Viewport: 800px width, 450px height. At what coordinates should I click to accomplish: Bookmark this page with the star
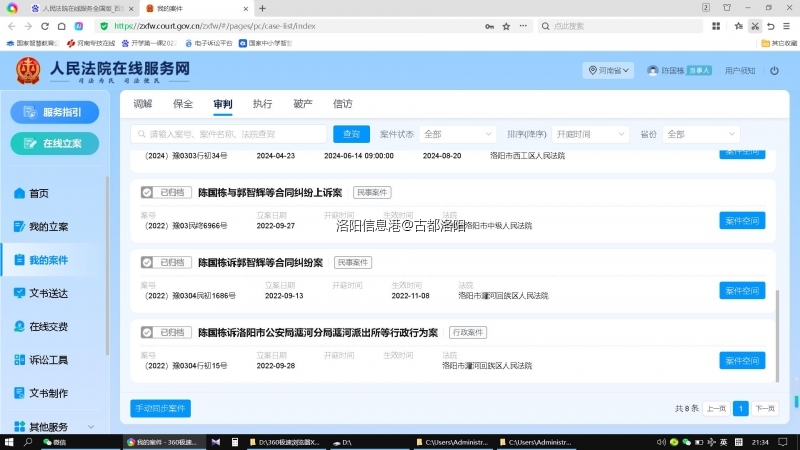[x=506, y=26]
